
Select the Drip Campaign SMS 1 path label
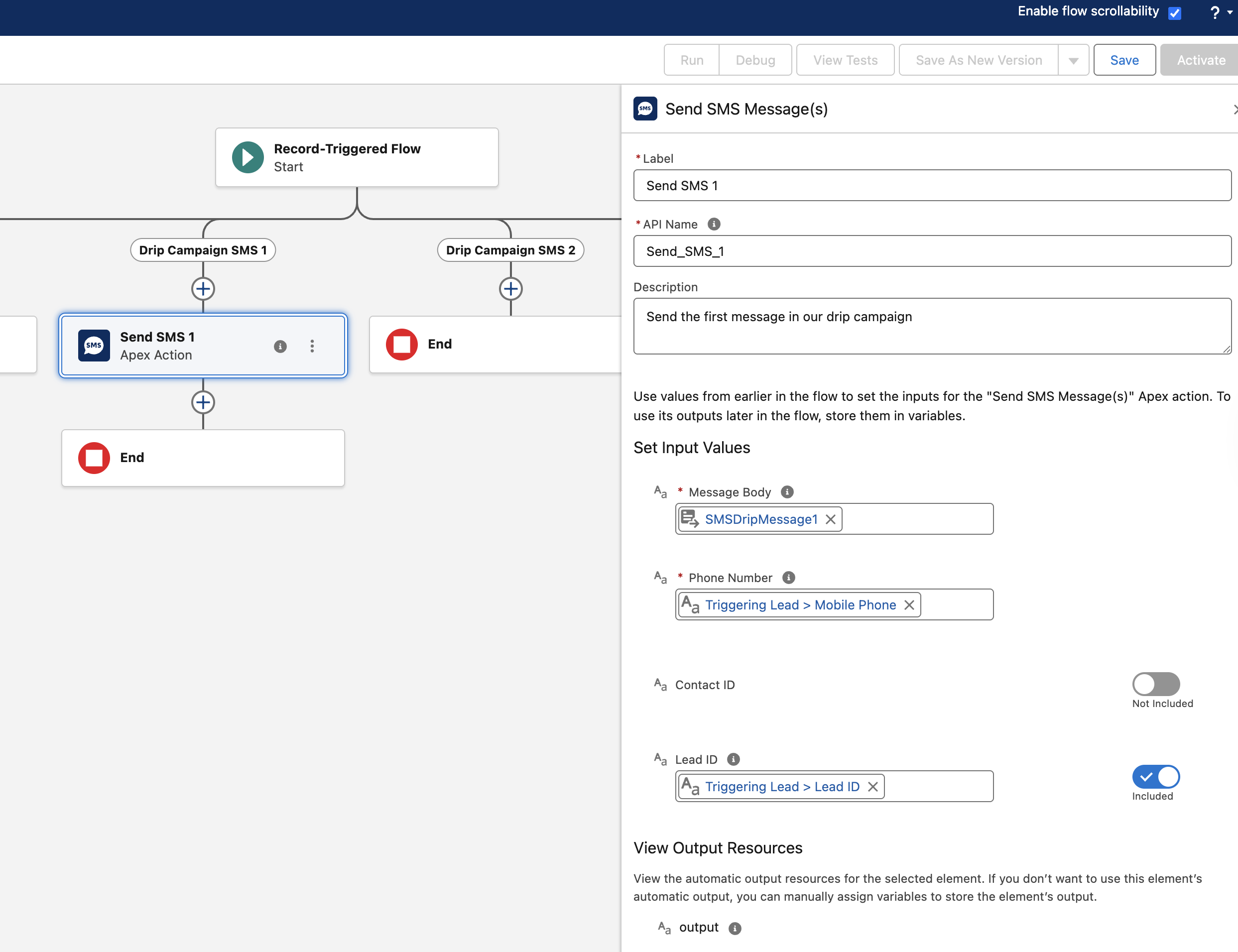(x=203, y=250)
